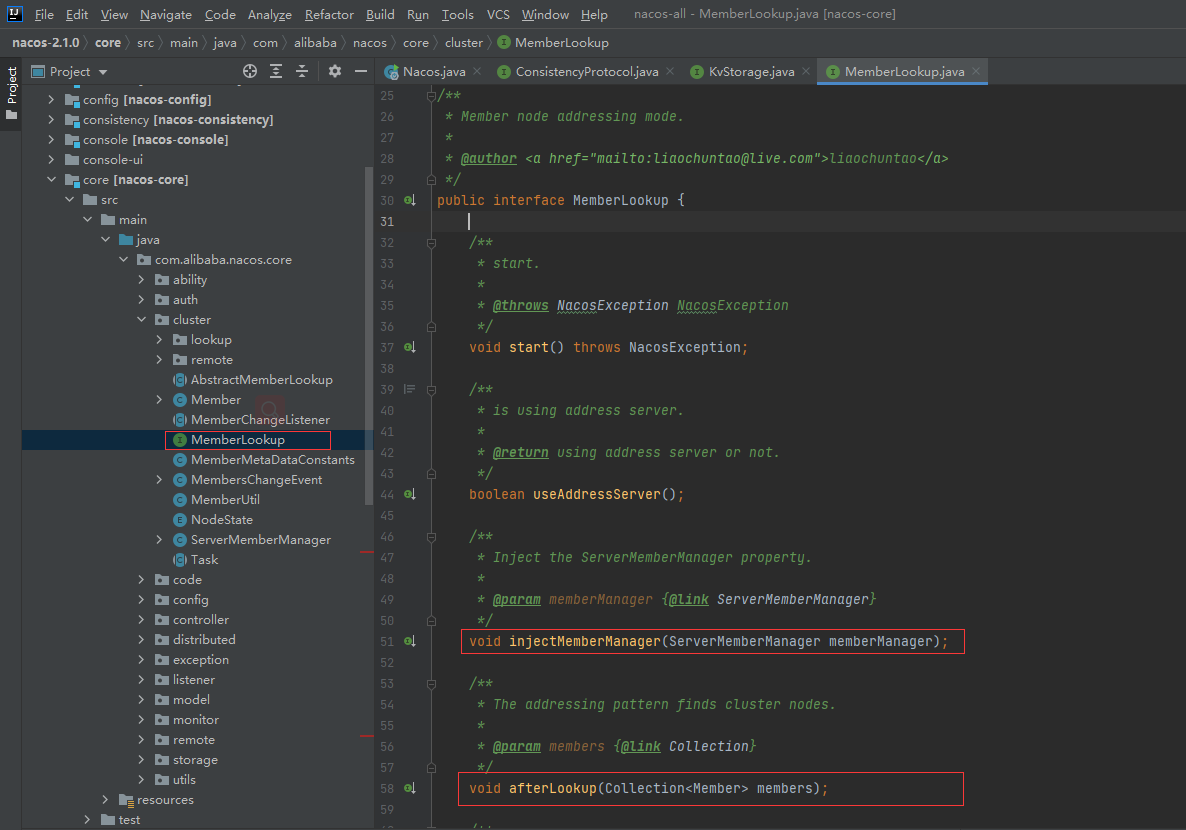
Task: Collapse the core [nacos-core] module
Action: (51, 179)
